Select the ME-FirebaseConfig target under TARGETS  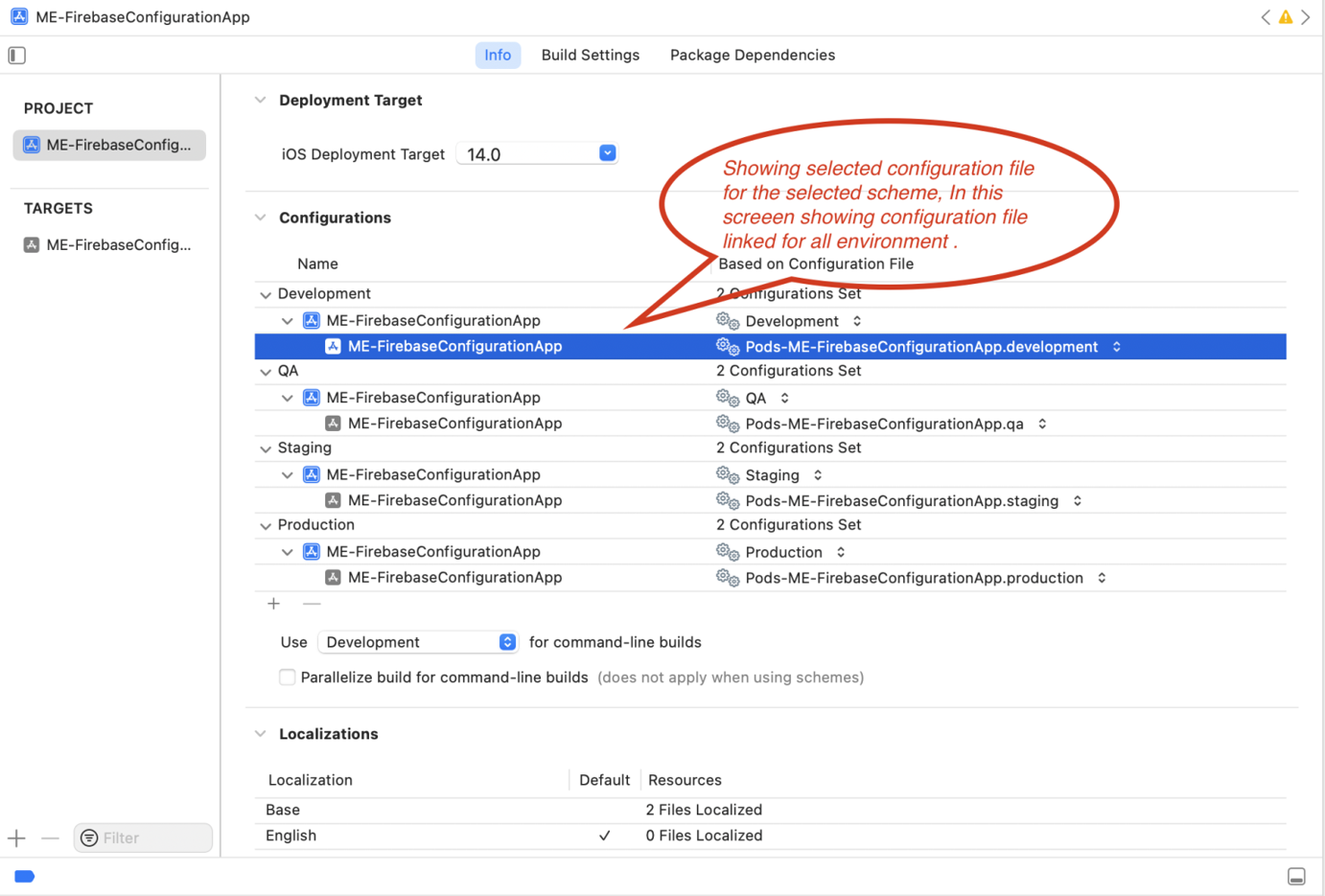pyautogui.click(x=108, y=244)
